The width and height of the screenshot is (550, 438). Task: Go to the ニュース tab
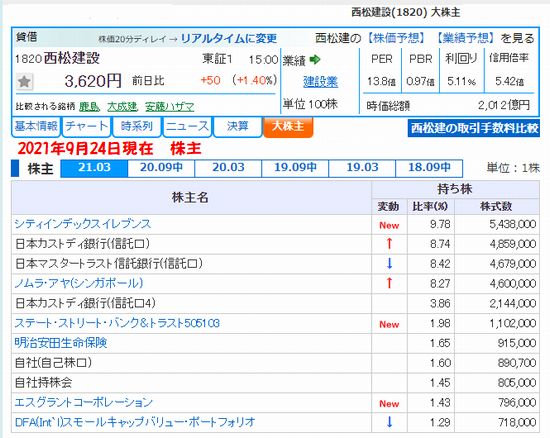tap(187, 126)
